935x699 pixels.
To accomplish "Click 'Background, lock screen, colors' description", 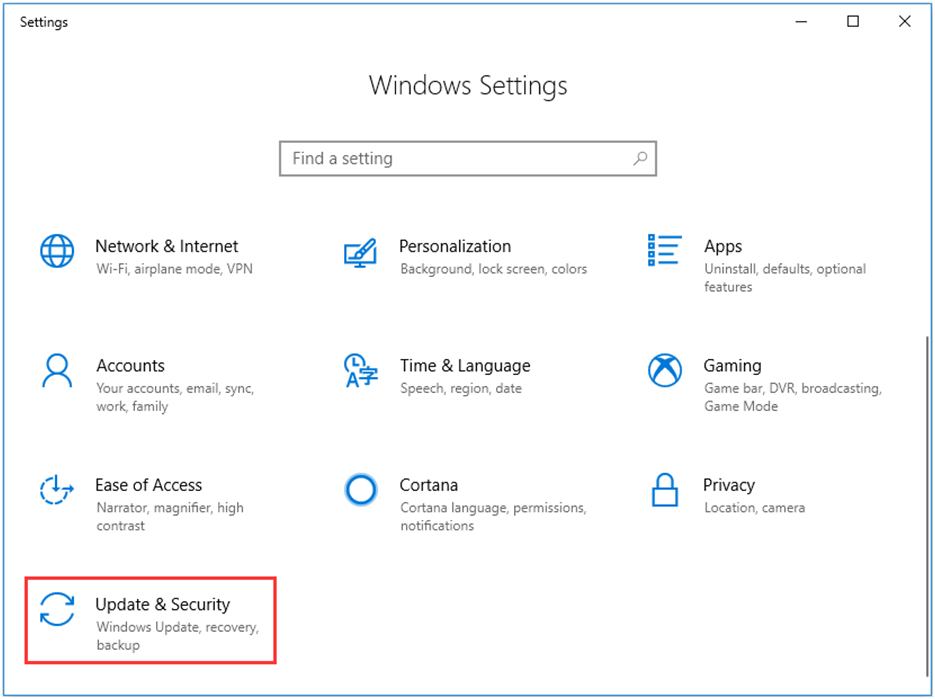I will click(x=494, y=269).
